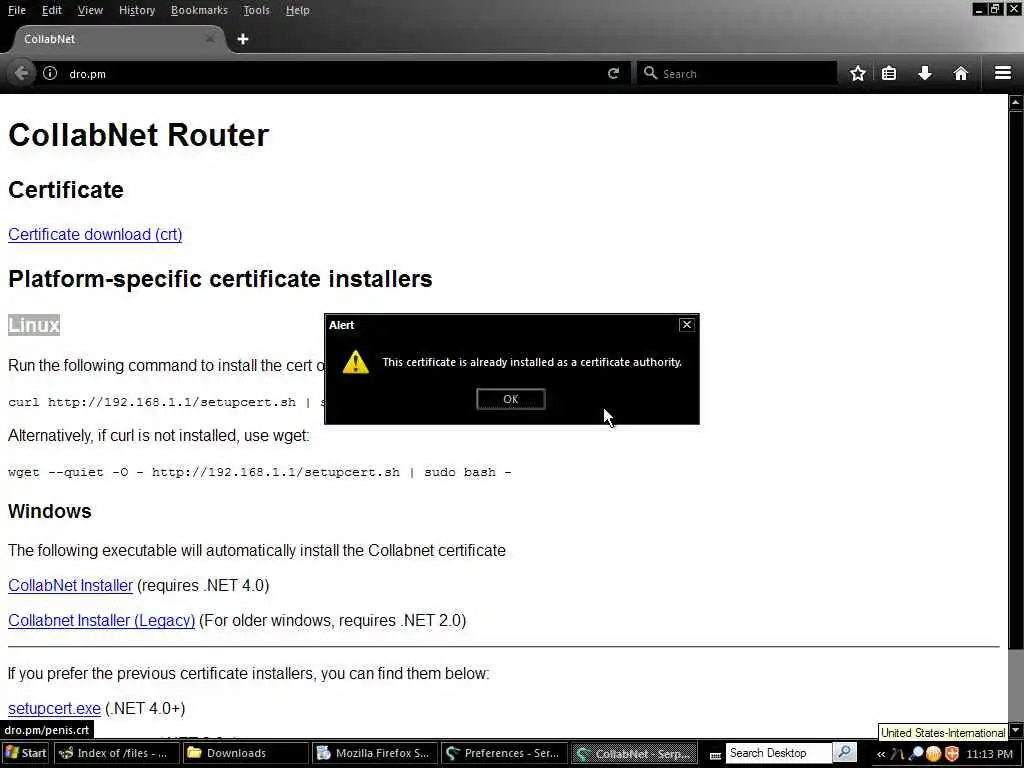Open the View menu
Viewport: 1024px width, 768px height.
[x=90, y=10]
